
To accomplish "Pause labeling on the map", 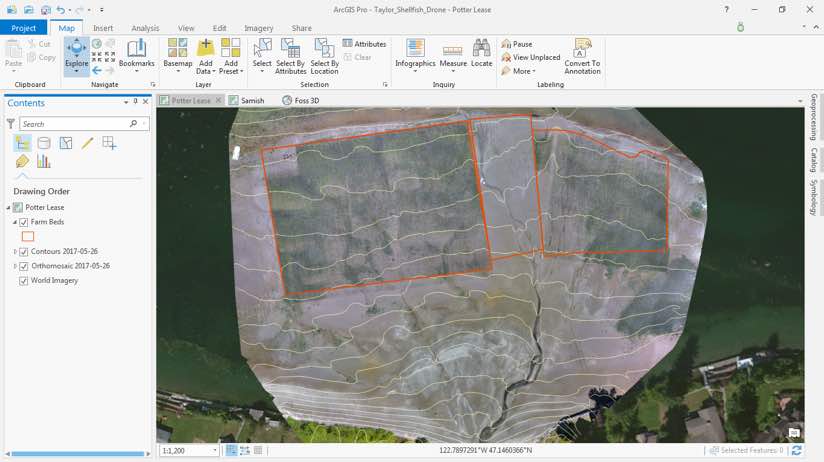I will click(x=517, y=44).
